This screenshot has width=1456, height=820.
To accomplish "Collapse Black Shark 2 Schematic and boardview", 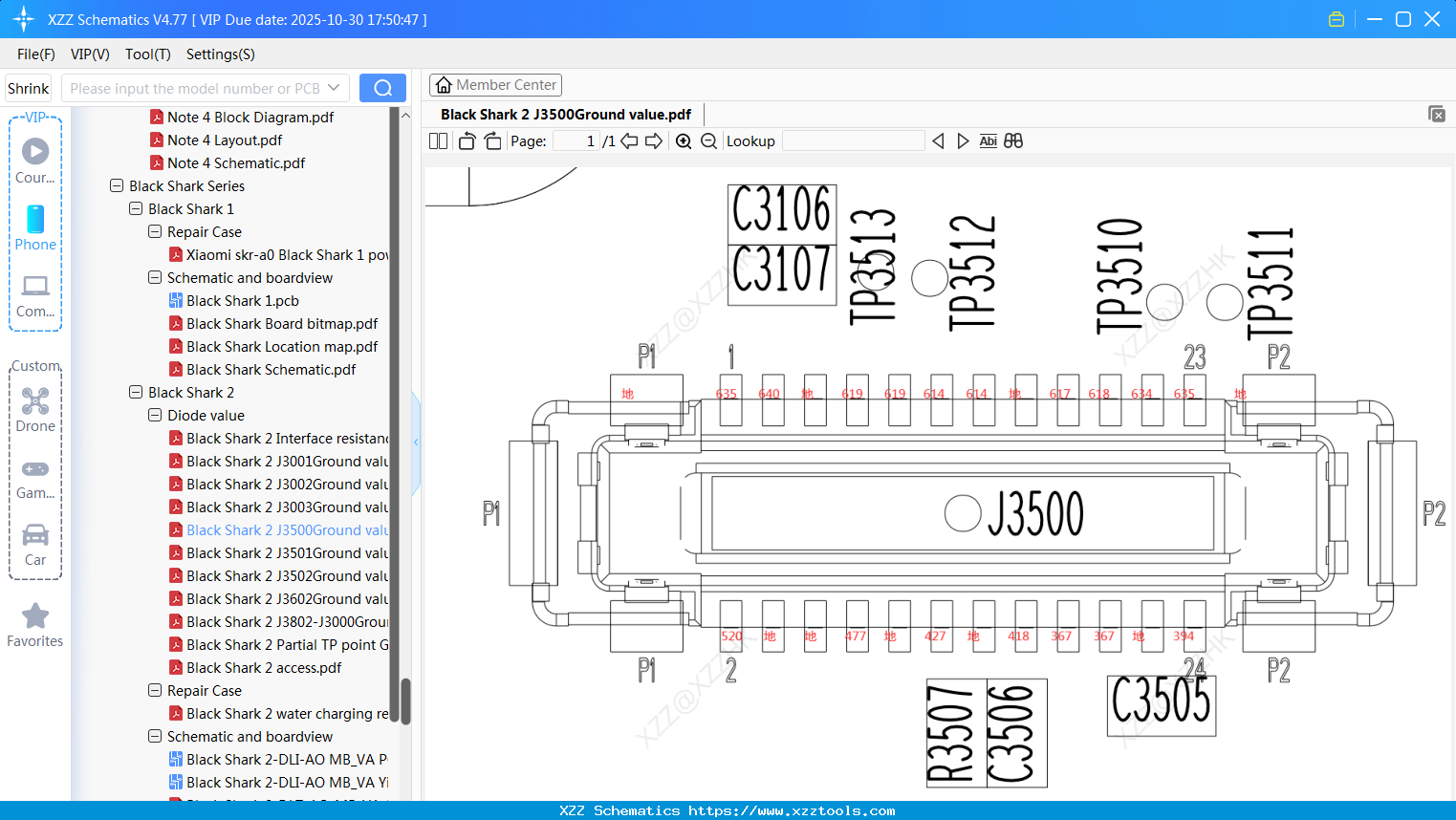I will click(155, 737).
